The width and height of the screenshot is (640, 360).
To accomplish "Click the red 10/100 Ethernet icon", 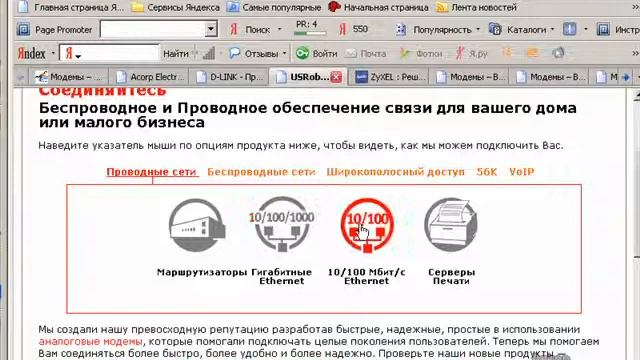I will point(367,225).
